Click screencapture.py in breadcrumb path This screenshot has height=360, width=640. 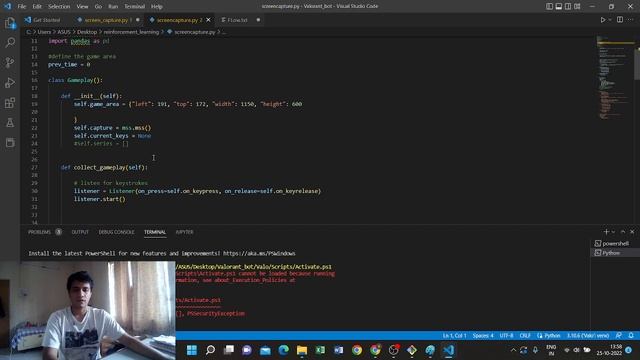click(x=194, y=32)
